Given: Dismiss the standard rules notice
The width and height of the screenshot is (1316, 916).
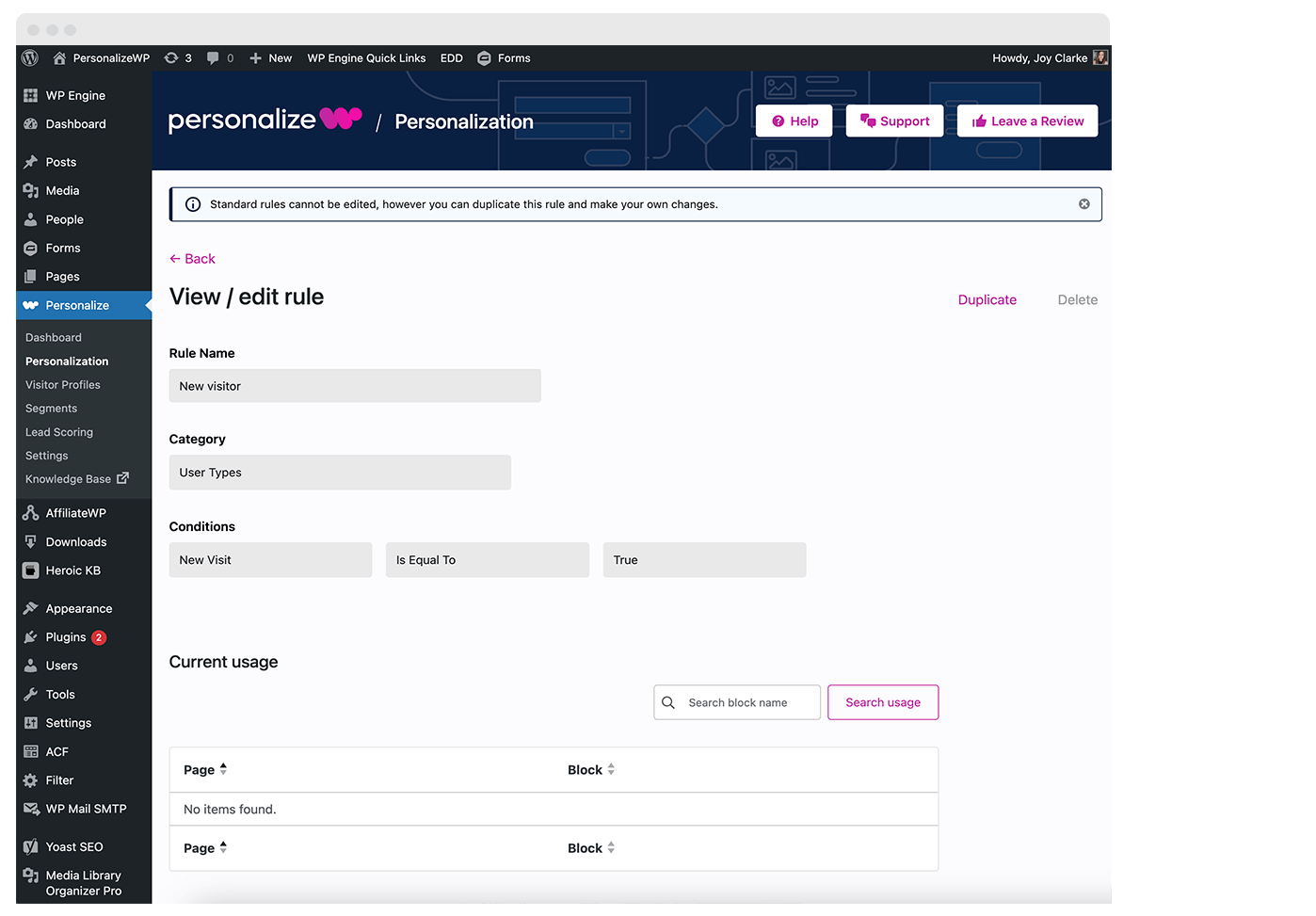Looking at the screenshot, I should pos(1083,203).
